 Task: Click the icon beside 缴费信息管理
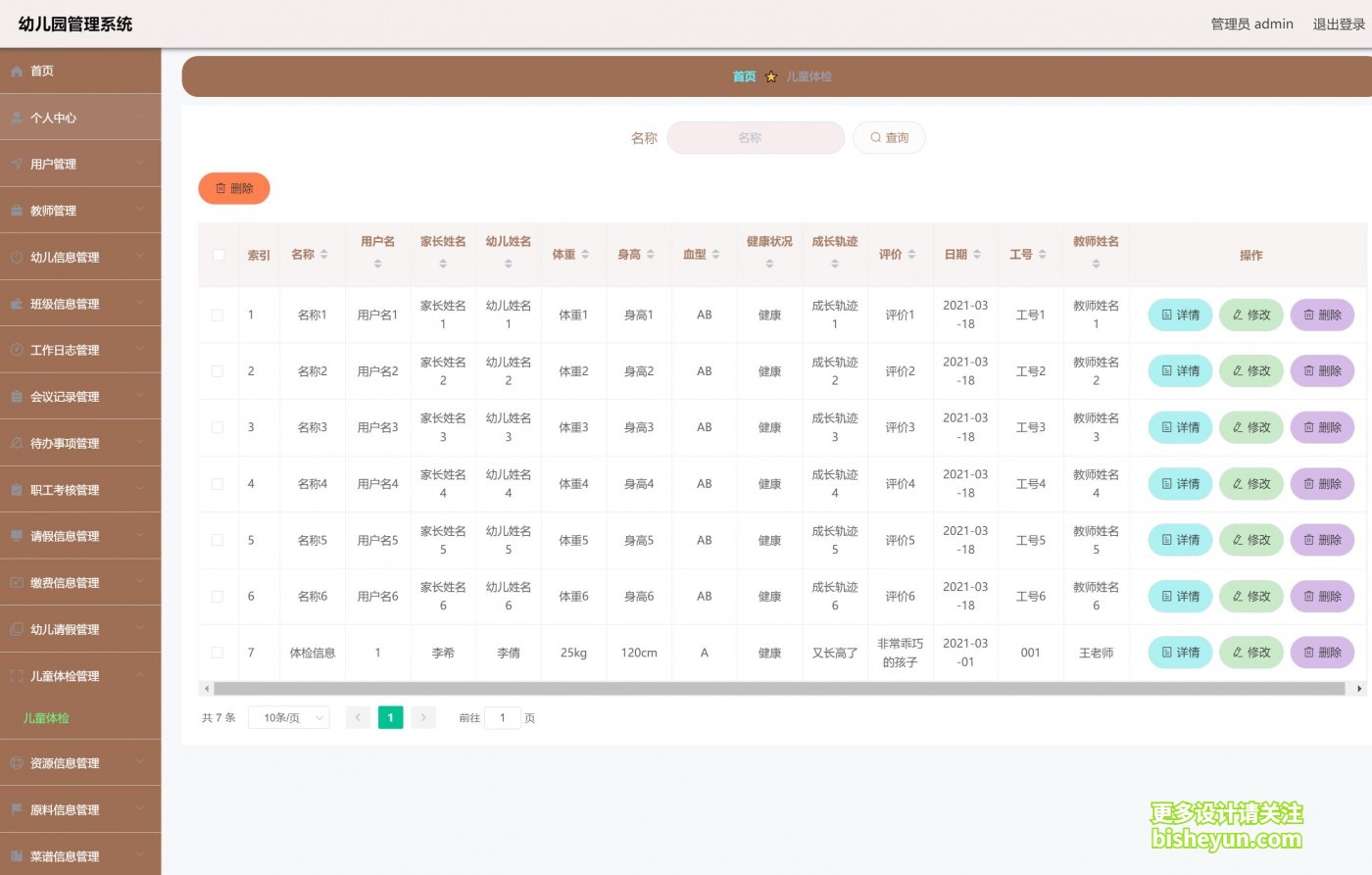click(17, 583)
